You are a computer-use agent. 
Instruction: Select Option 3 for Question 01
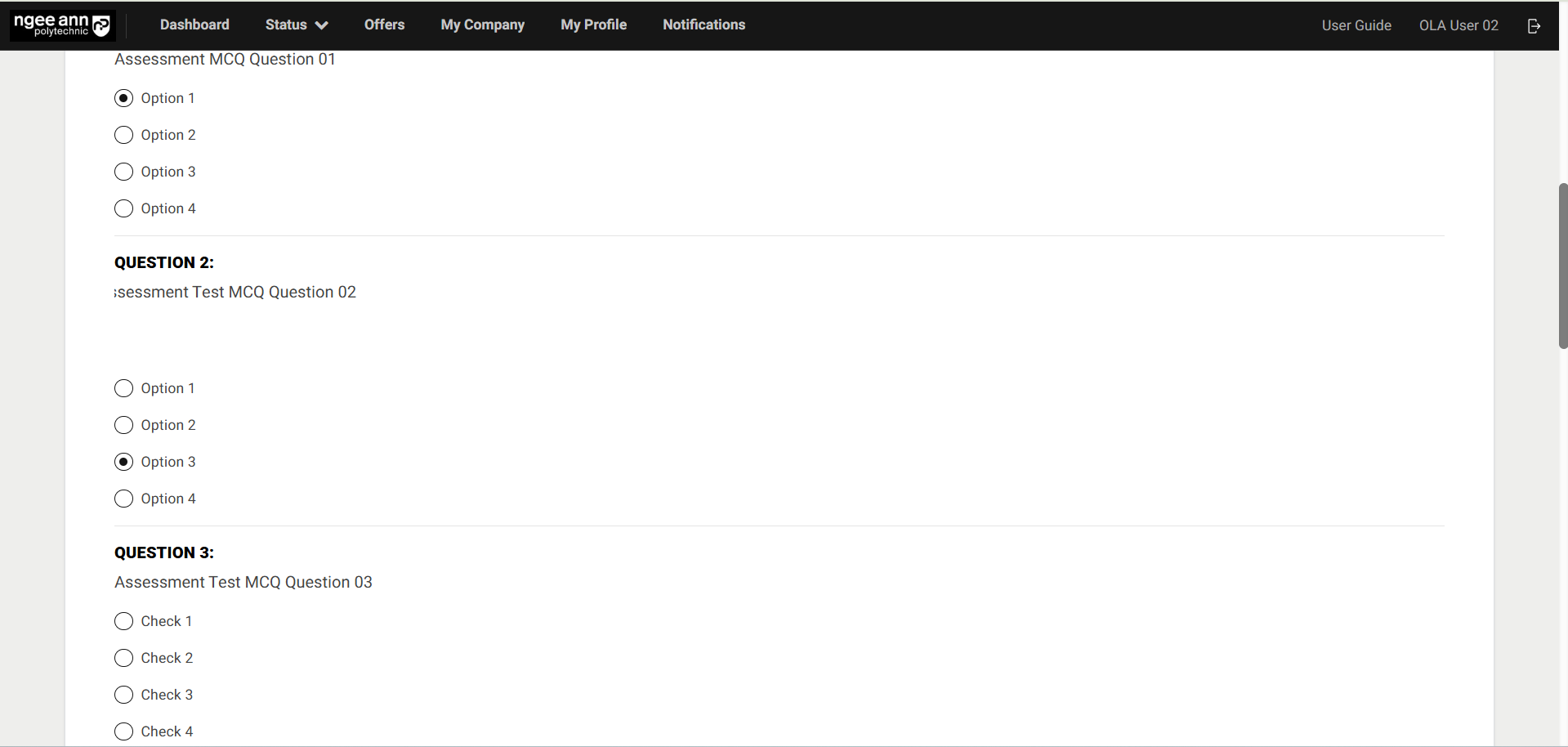124,172
